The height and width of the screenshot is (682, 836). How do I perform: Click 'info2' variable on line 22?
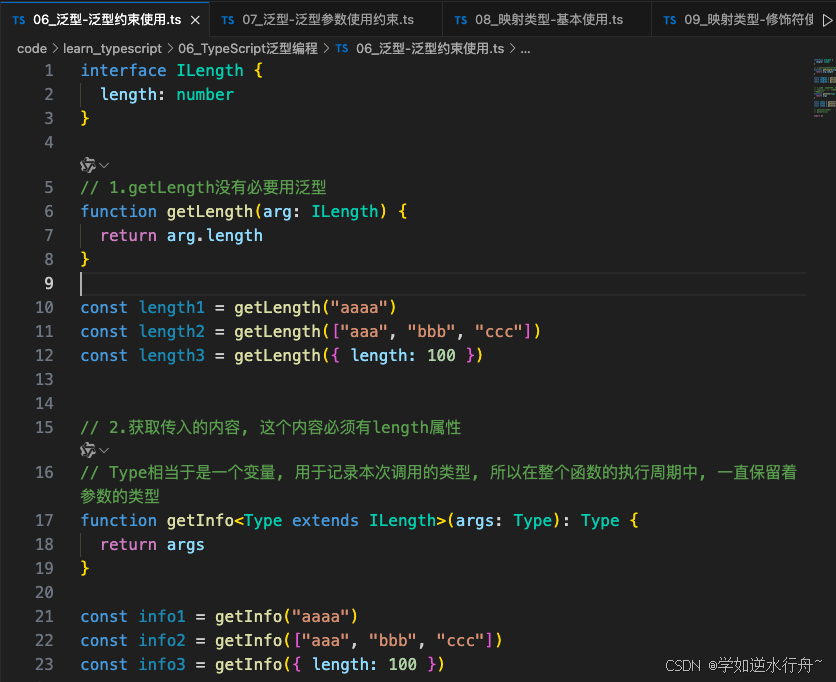(162, 640)
